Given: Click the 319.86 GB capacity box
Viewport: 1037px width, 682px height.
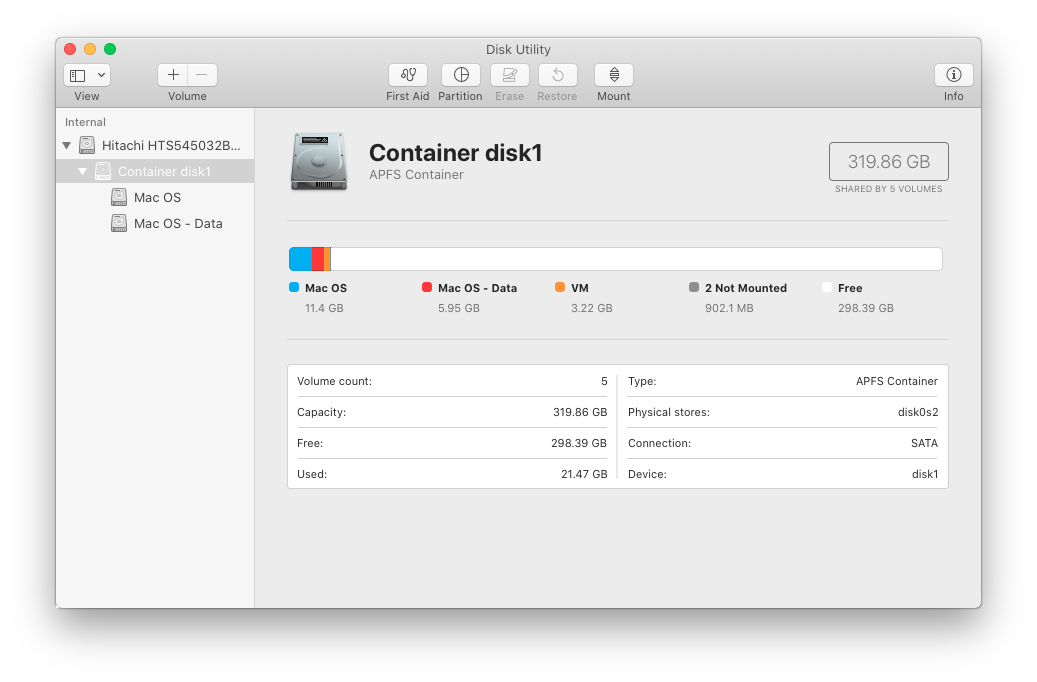Looking at the screenshot, I should (x=889, y=161).
